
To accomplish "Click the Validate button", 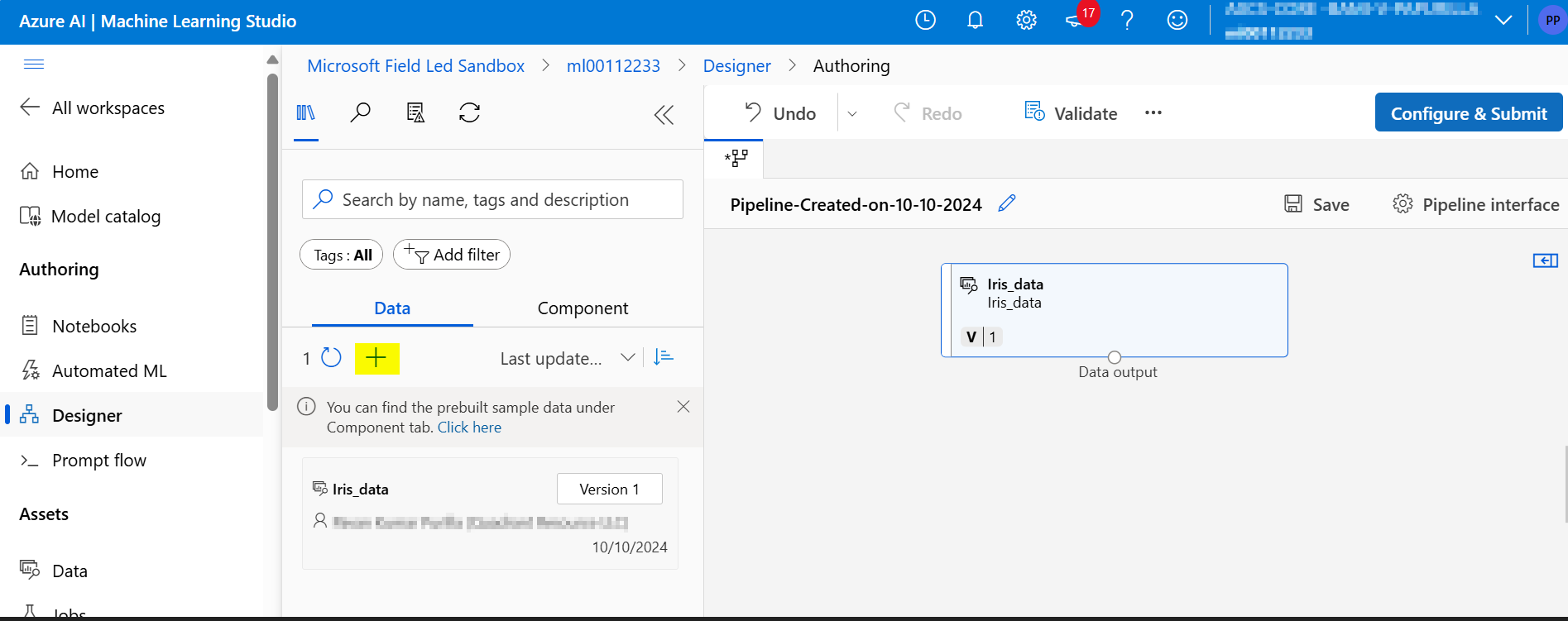I will [1071, 113].
